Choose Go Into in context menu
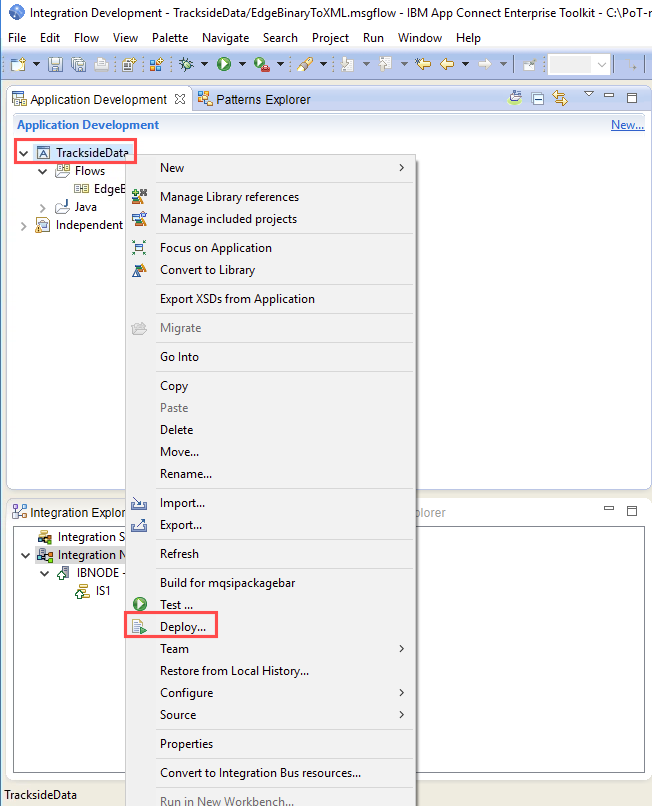The width and height of the screenshot is (652, 806). point(270,357)
